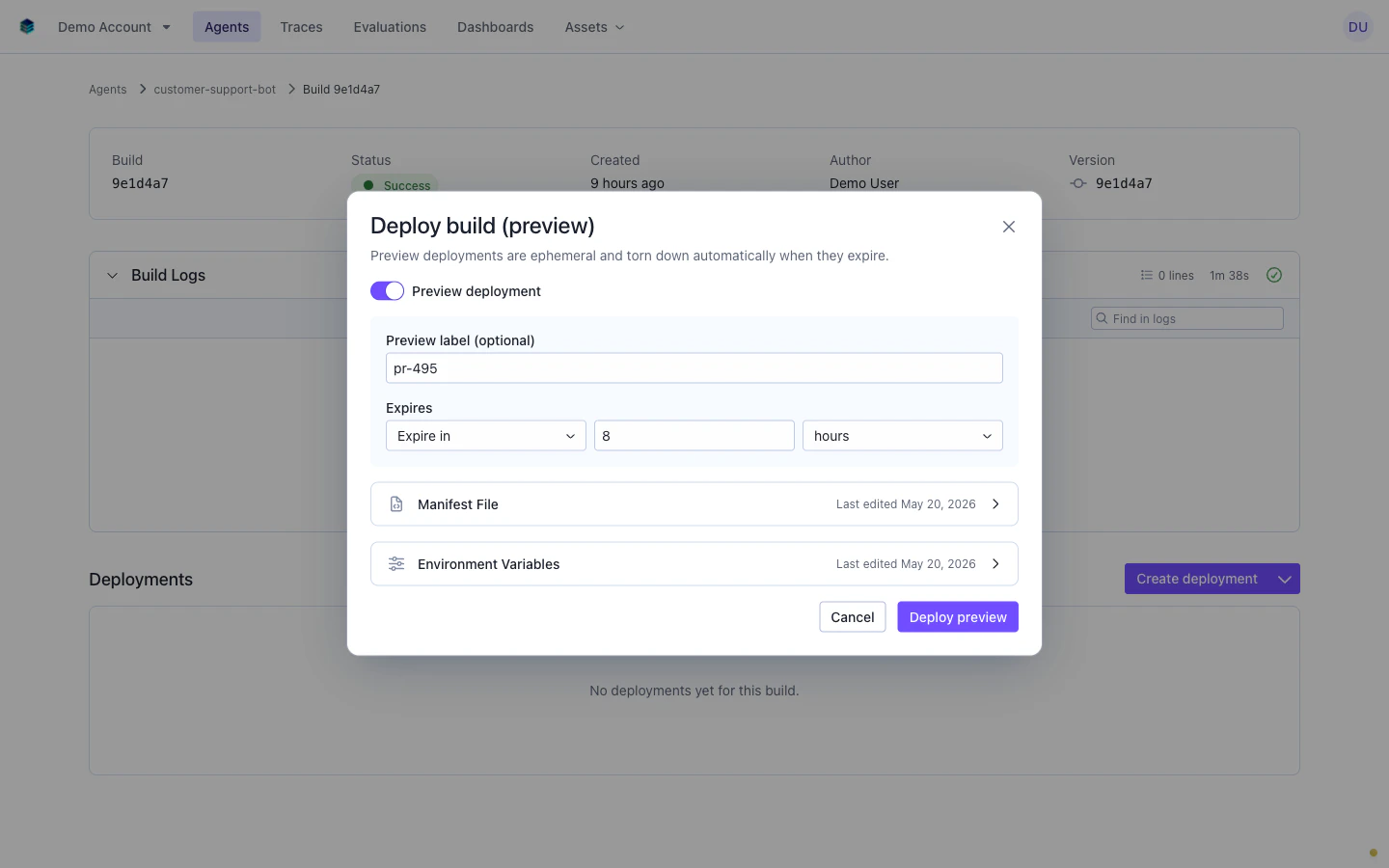Open the customer-support-bot breadcrumb link
1389x868 pixels.
pyautogui.click(x=215, y=90)
